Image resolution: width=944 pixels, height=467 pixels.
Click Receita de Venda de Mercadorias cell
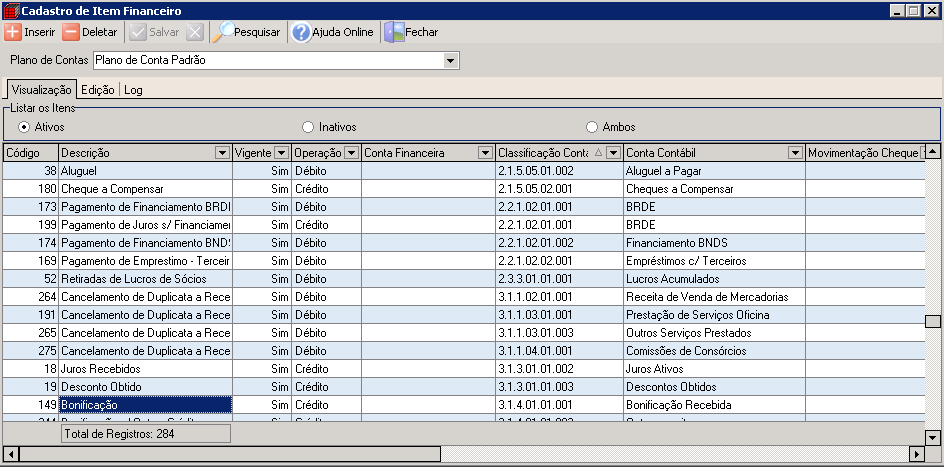[x=715, y=297]
